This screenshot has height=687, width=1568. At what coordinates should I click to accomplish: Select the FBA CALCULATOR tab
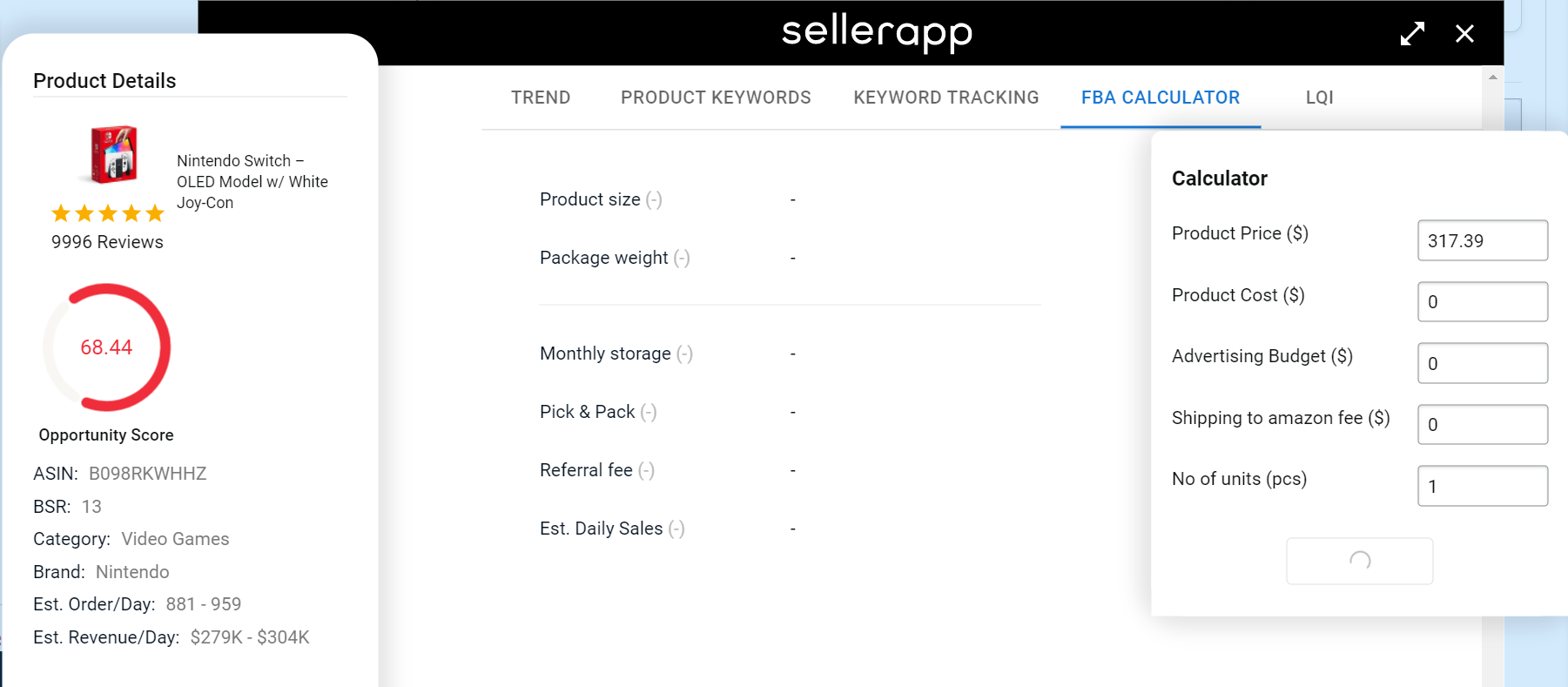1161,98
